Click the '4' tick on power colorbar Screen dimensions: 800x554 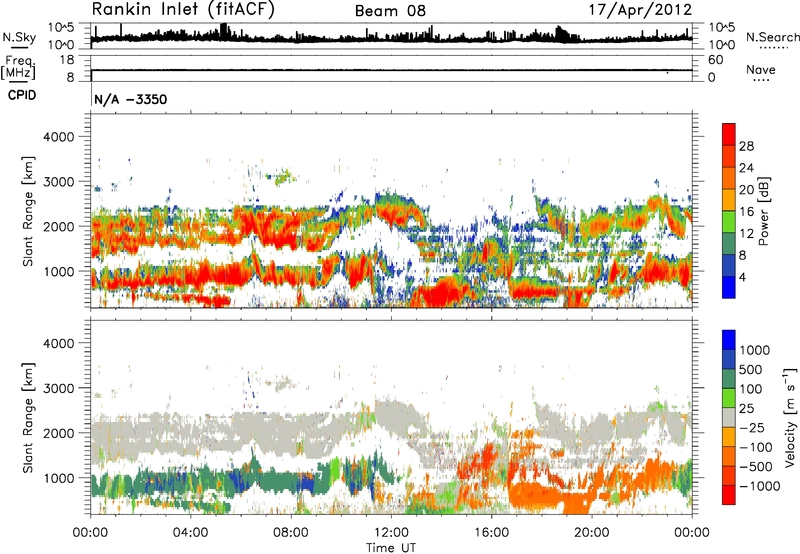[742, 277]
